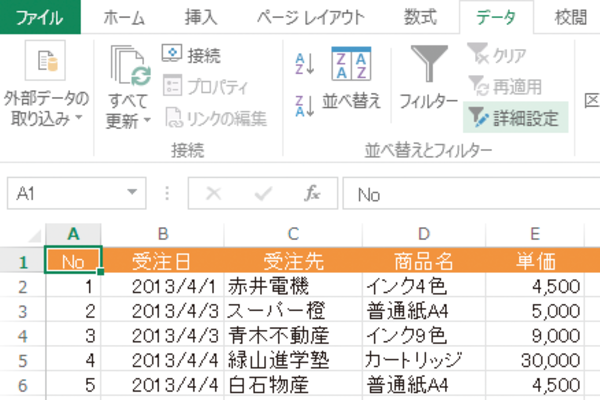
Task: Select row 6 header
Action: [23, 385]
